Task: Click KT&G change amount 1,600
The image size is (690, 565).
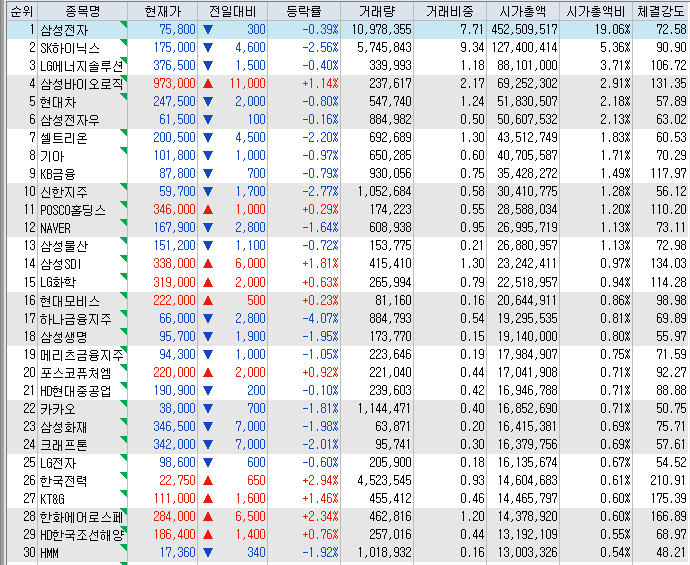Action: [250, 499]
